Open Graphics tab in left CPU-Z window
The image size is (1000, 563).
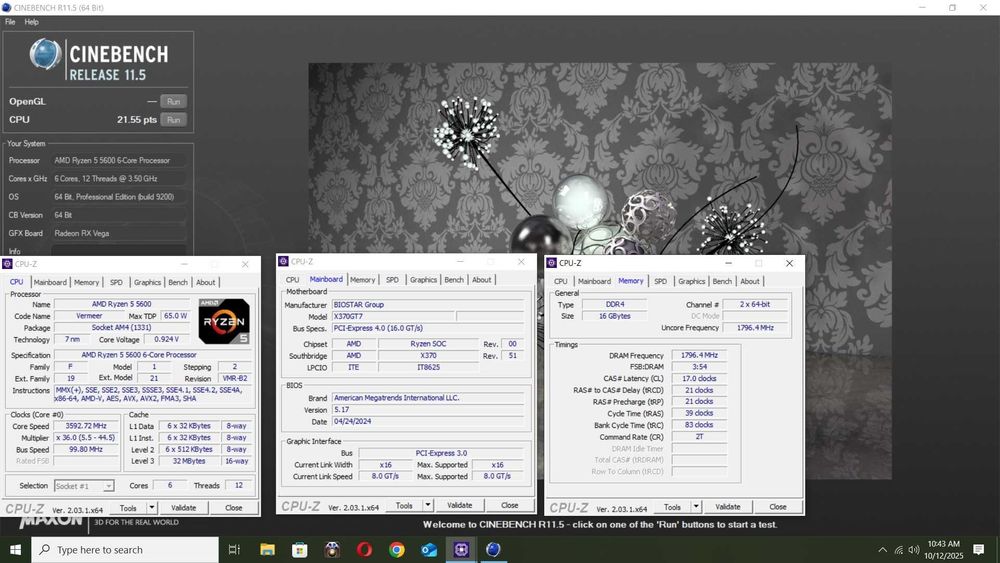147,282
